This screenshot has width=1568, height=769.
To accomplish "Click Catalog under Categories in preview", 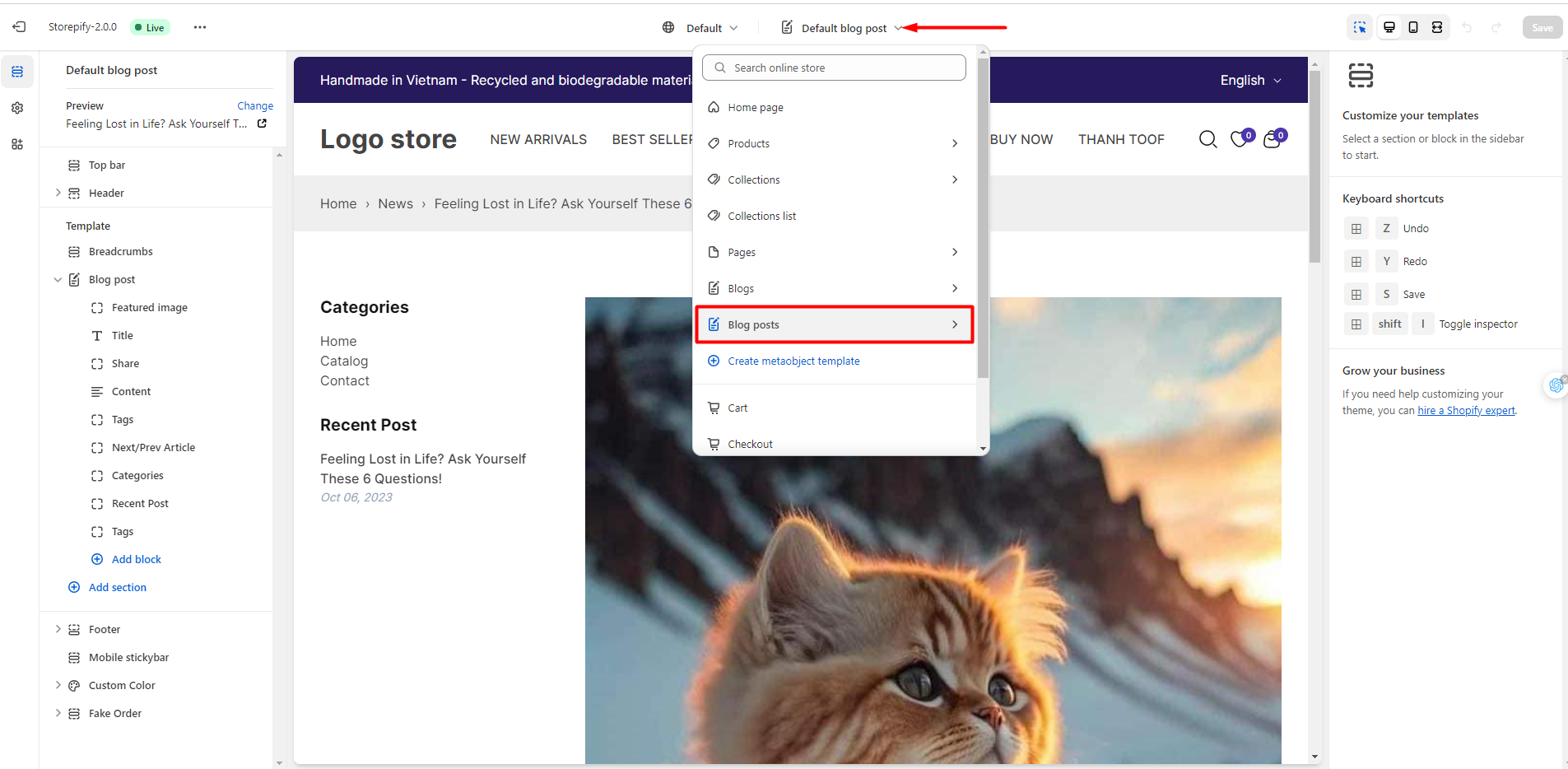I will pyautogui.click(x=344, y=361).
